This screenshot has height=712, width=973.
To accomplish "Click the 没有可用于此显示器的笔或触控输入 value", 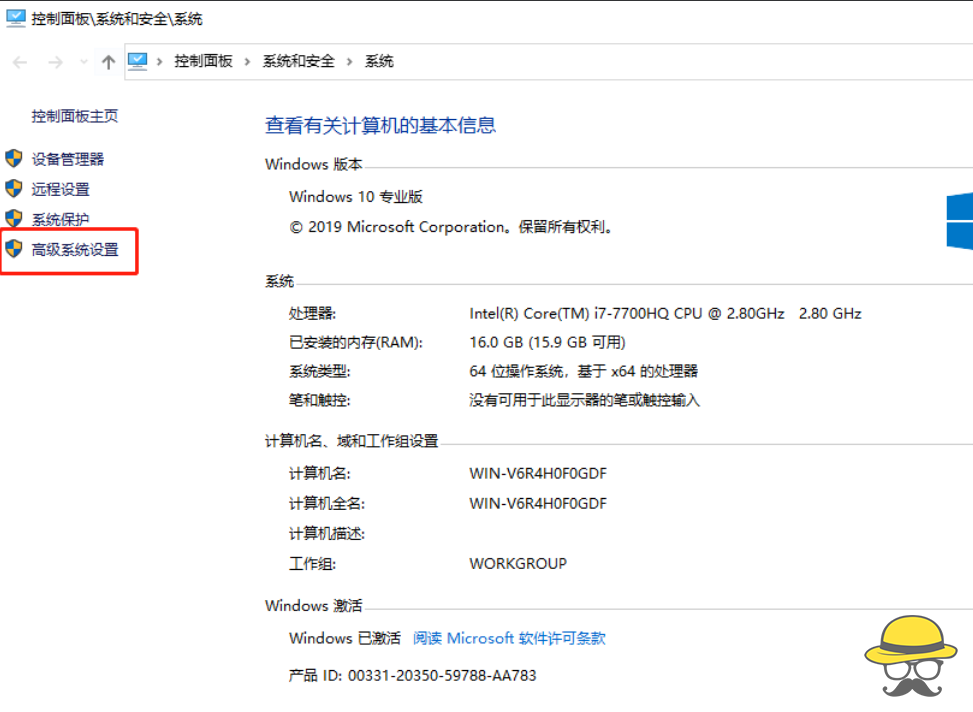I will [x=584, y=400].
